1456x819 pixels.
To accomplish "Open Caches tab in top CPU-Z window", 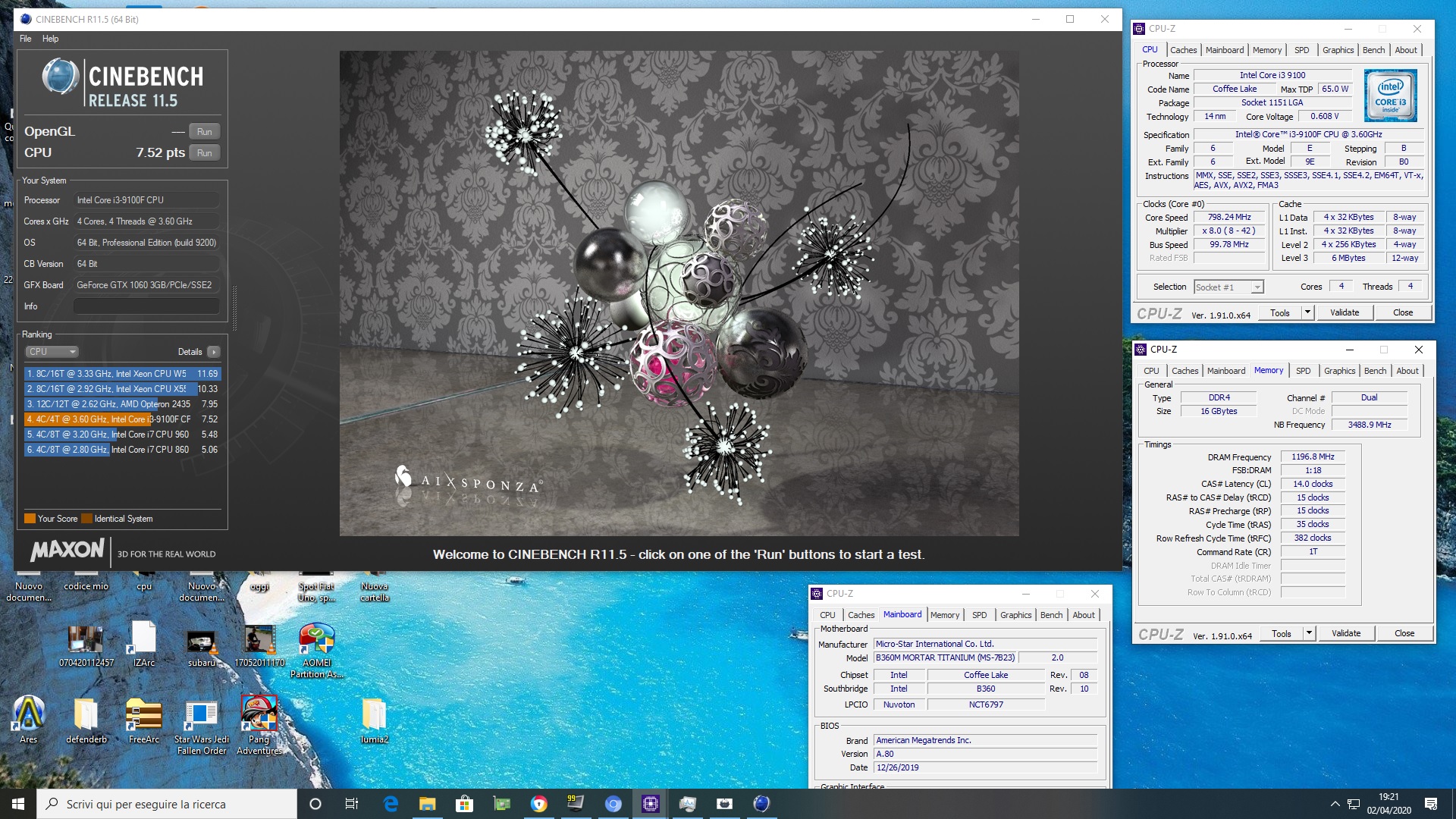I will (1183, 50).
